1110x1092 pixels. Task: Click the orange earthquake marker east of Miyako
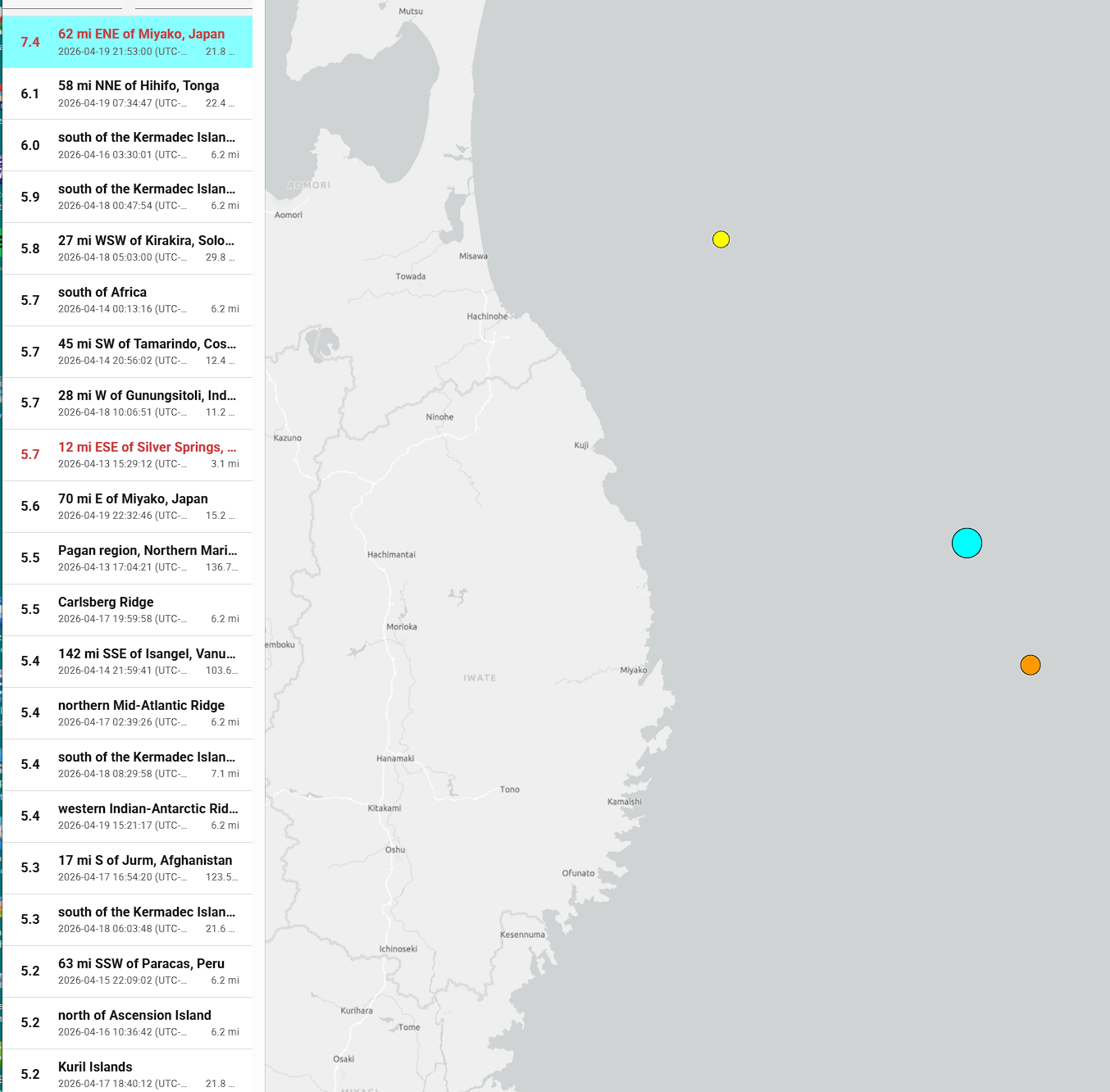click(1030, 665)
